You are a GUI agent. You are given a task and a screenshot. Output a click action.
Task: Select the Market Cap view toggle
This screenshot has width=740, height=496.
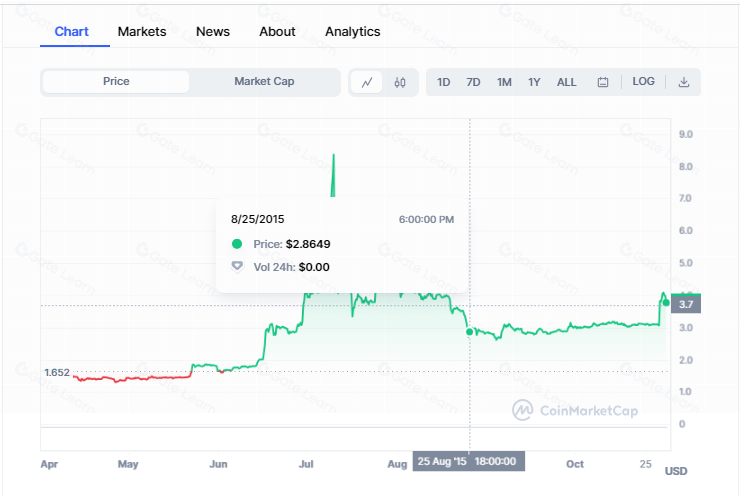[x=264, y=82]
